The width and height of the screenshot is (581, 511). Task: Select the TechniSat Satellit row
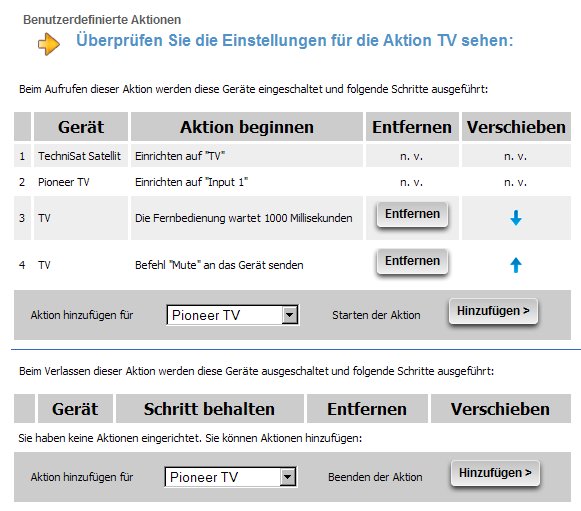(x=292, y=156)
